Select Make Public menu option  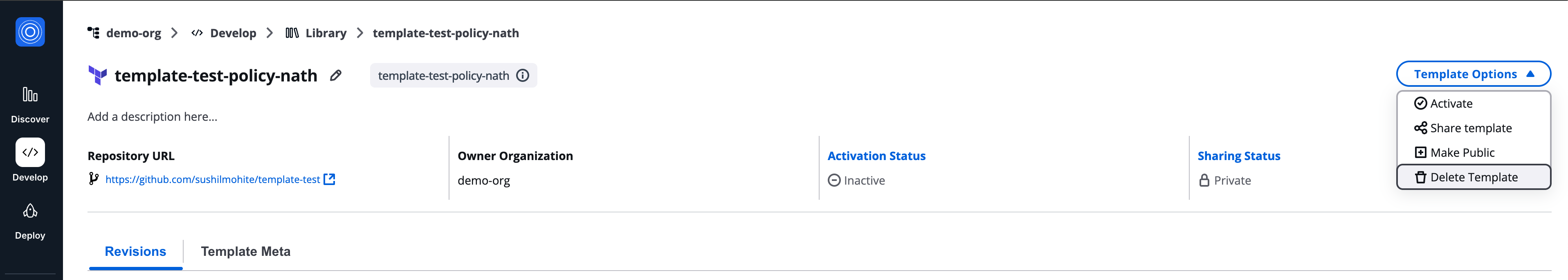pos(1462,153)
